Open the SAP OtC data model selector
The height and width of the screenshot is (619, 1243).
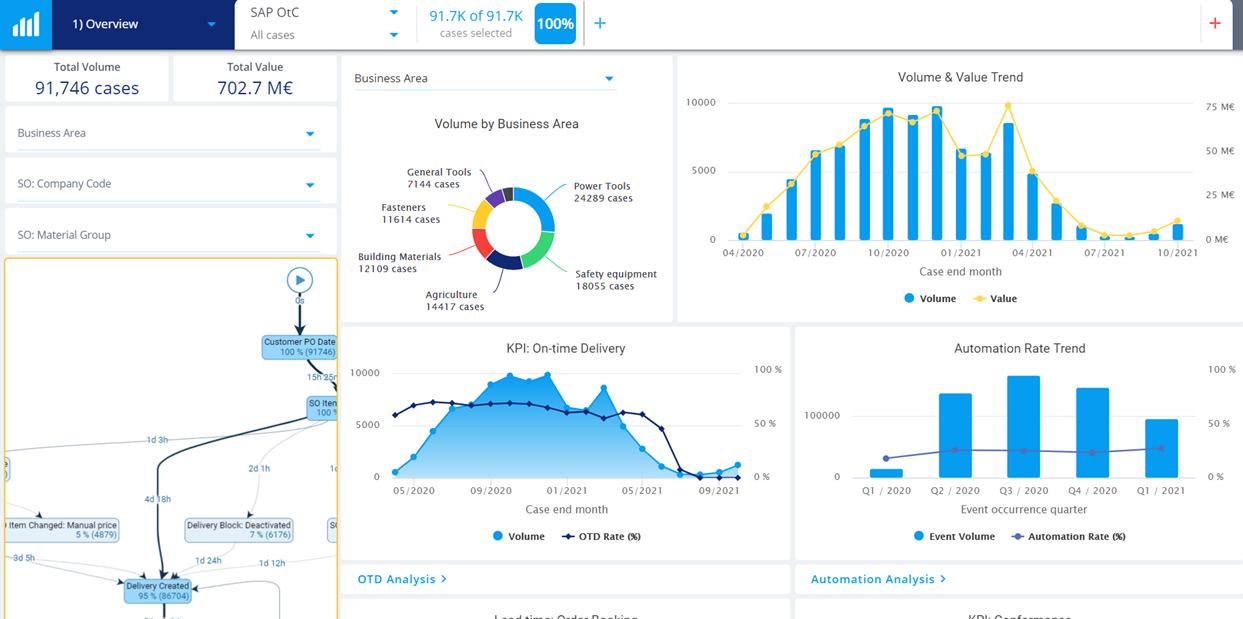coord(320,13)
